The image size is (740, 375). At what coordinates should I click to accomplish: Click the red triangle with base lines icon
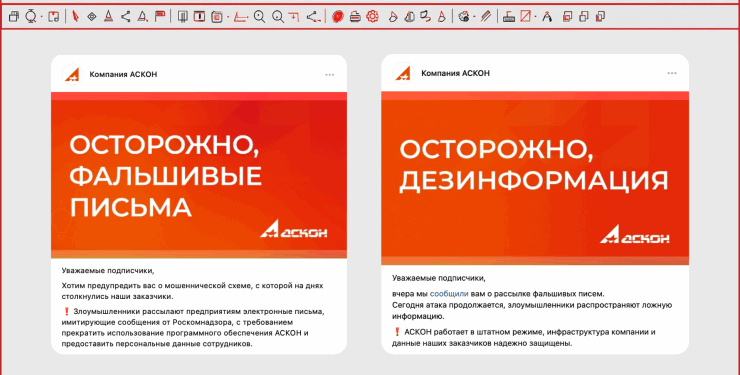point(109,17)
